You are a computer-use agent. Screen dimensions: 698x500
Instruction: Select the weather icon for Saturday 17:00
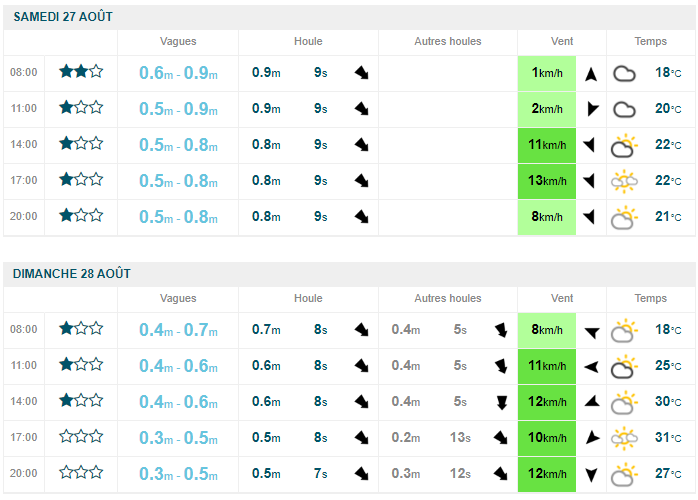tap(625, 181)
